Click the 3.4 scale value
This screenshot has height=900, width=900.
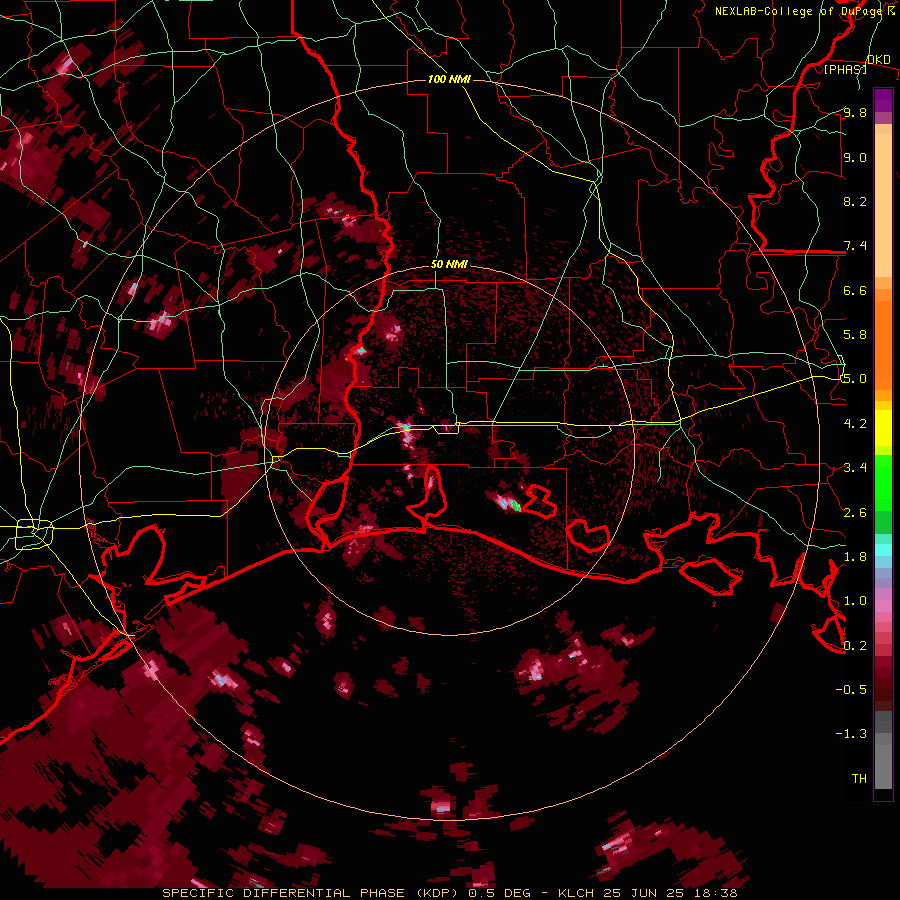click(855, 468)
